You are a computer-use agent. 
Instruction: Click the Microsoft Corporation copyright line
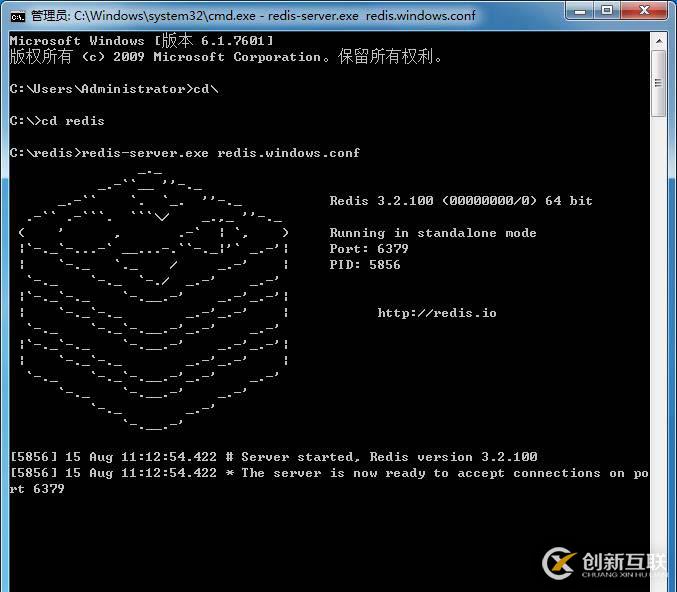(226, 57)
